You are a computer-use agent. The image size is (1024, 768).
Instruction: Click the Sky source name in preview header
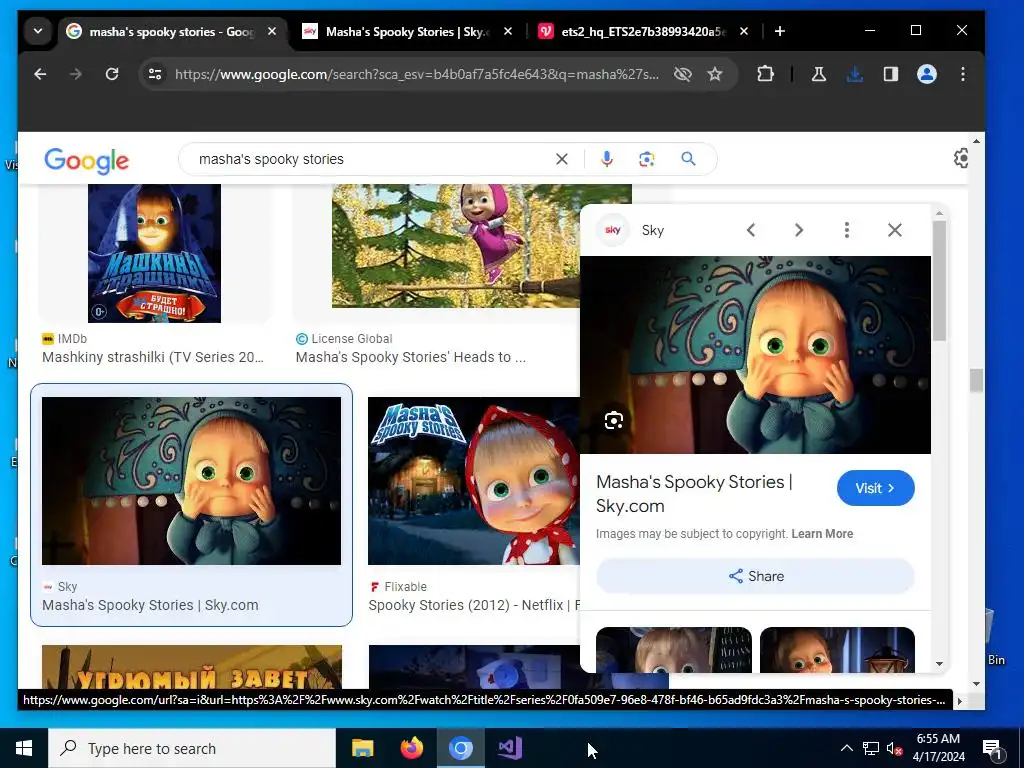pyautogui.click(x=652, y=230)
